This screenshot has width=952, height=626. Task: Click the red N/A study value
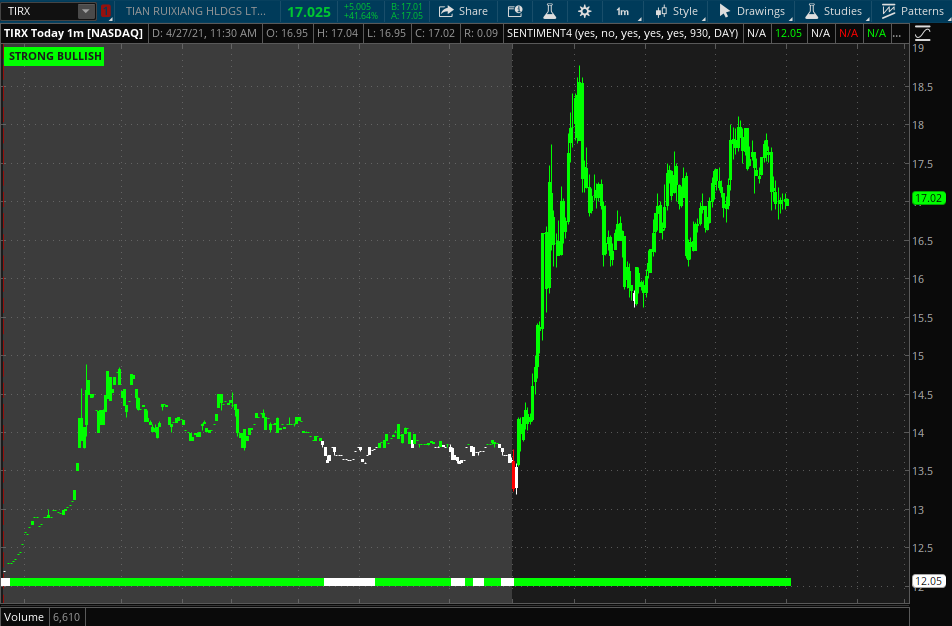pos(848,33)
